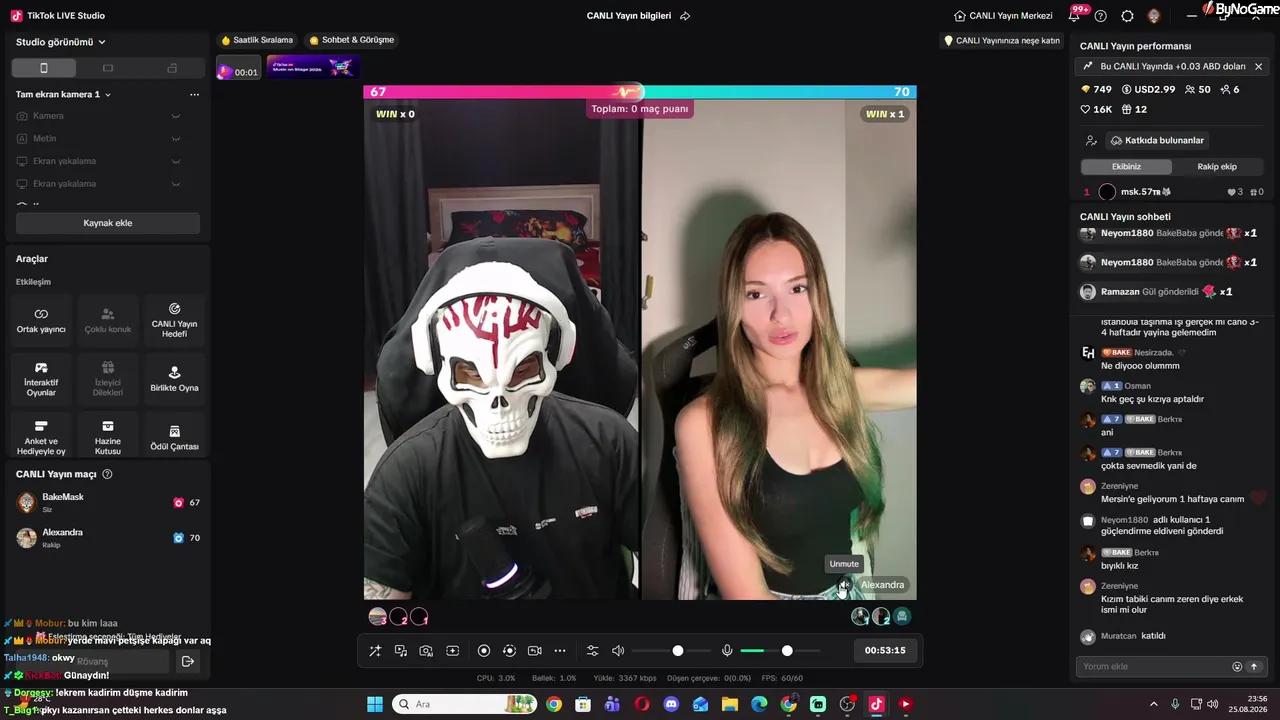
Task: Toggle visibility of first Ekran yakalama source
Action: click(x=175, y=161)
